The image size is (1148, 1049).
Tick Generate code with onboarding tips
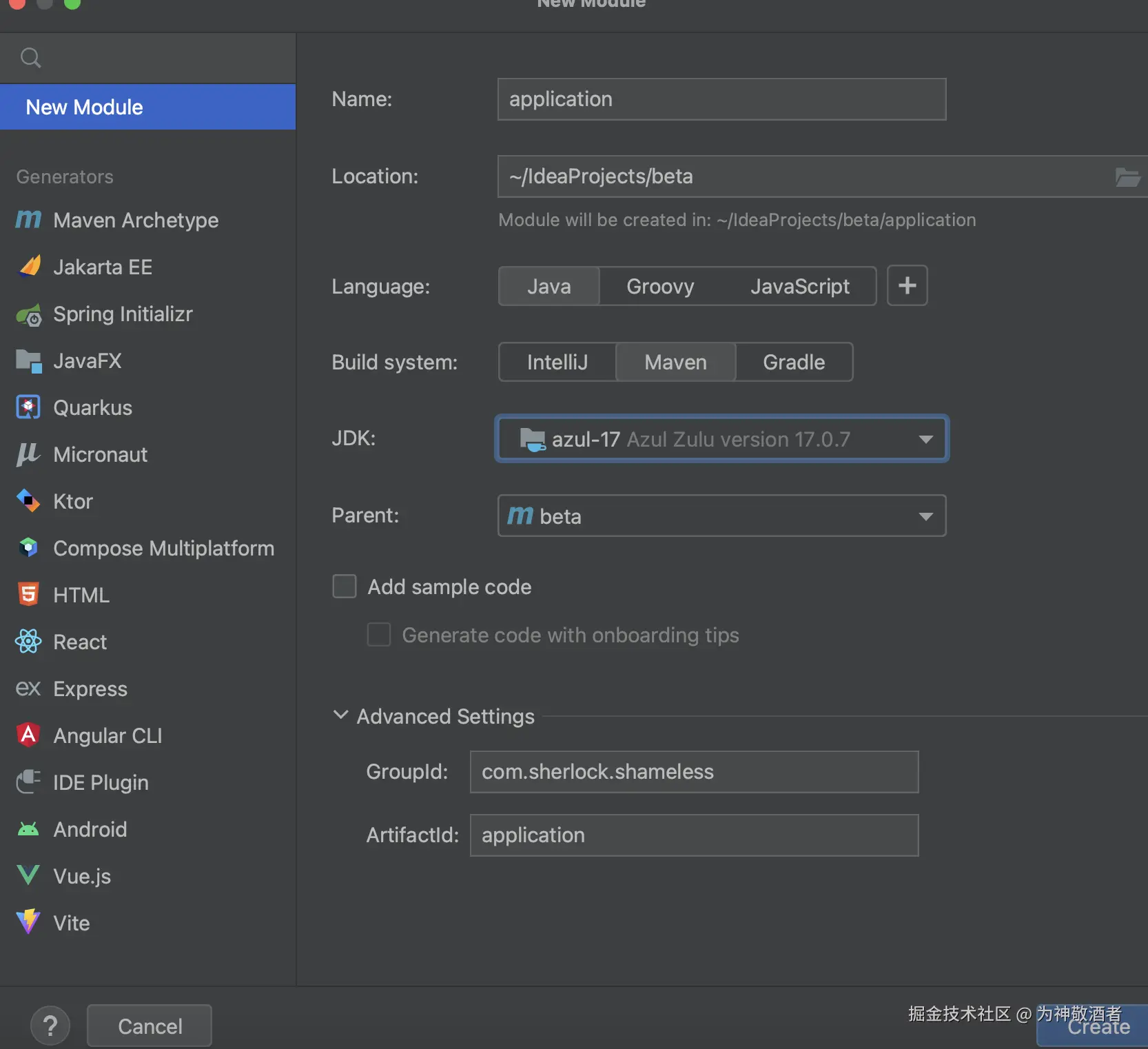tap(379, 635)
